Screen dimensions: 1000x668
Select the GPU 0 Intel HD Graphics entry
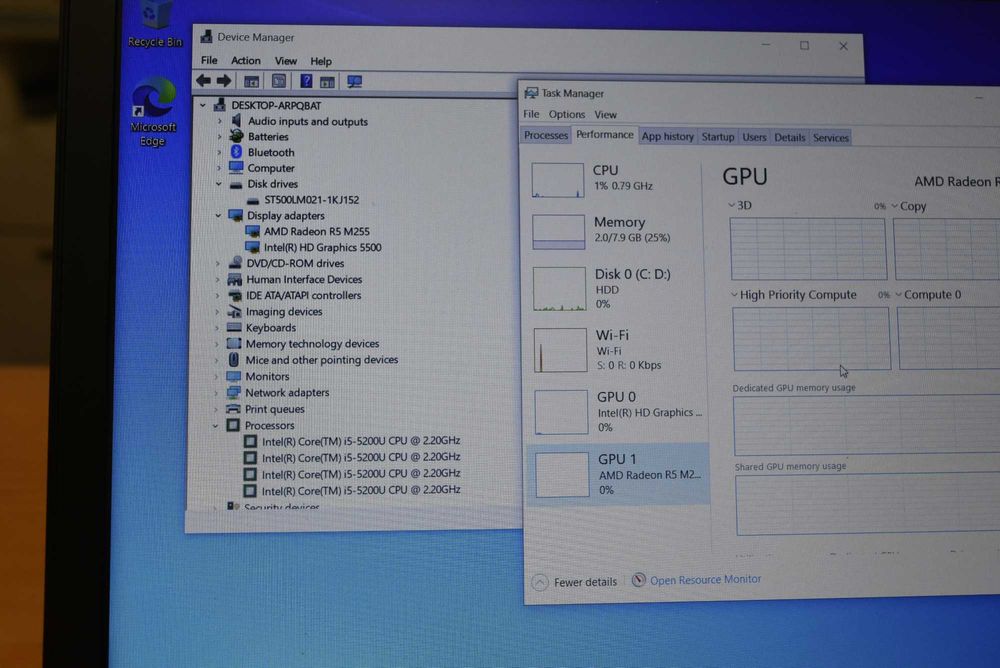tap(618, 412)
